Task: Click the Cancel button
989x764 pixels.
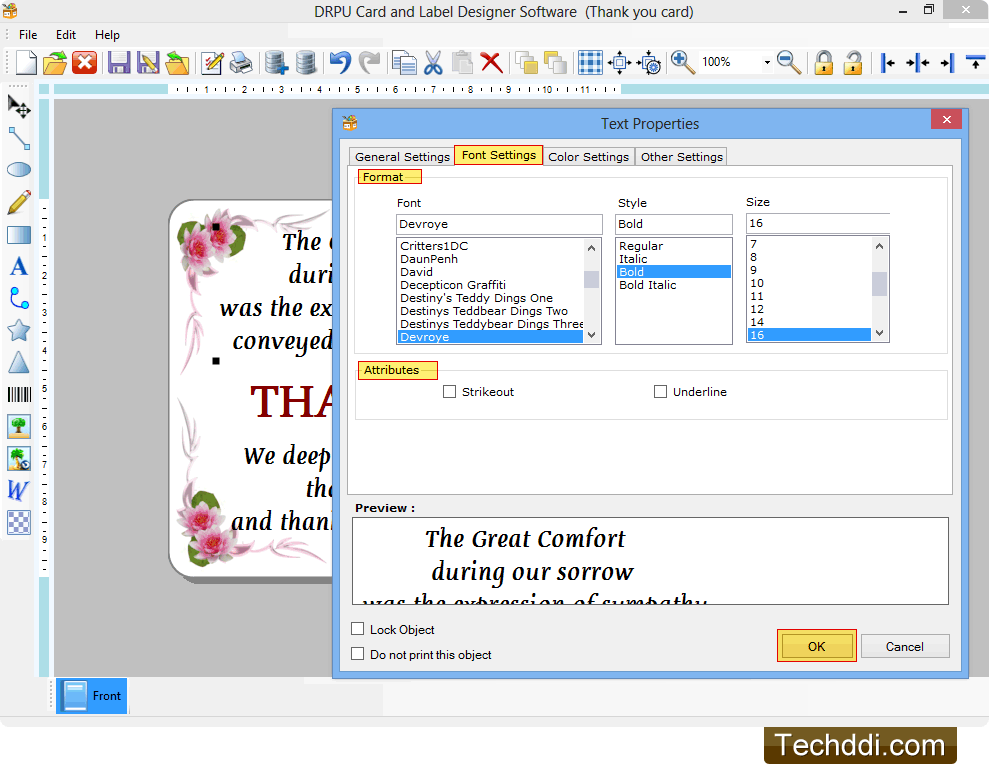Action: (904, 647)
